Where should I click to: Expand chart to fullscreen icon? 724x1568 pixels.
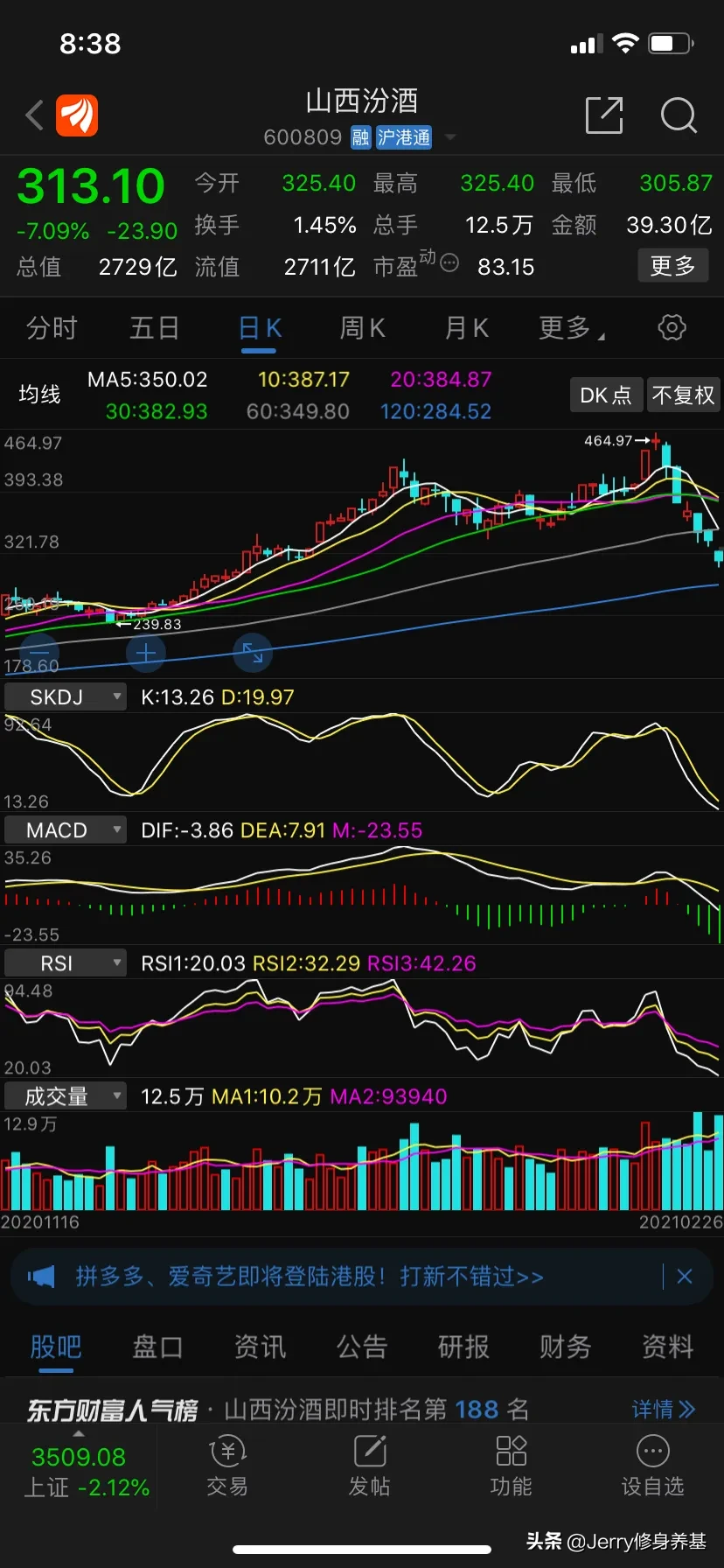(253, 653)
